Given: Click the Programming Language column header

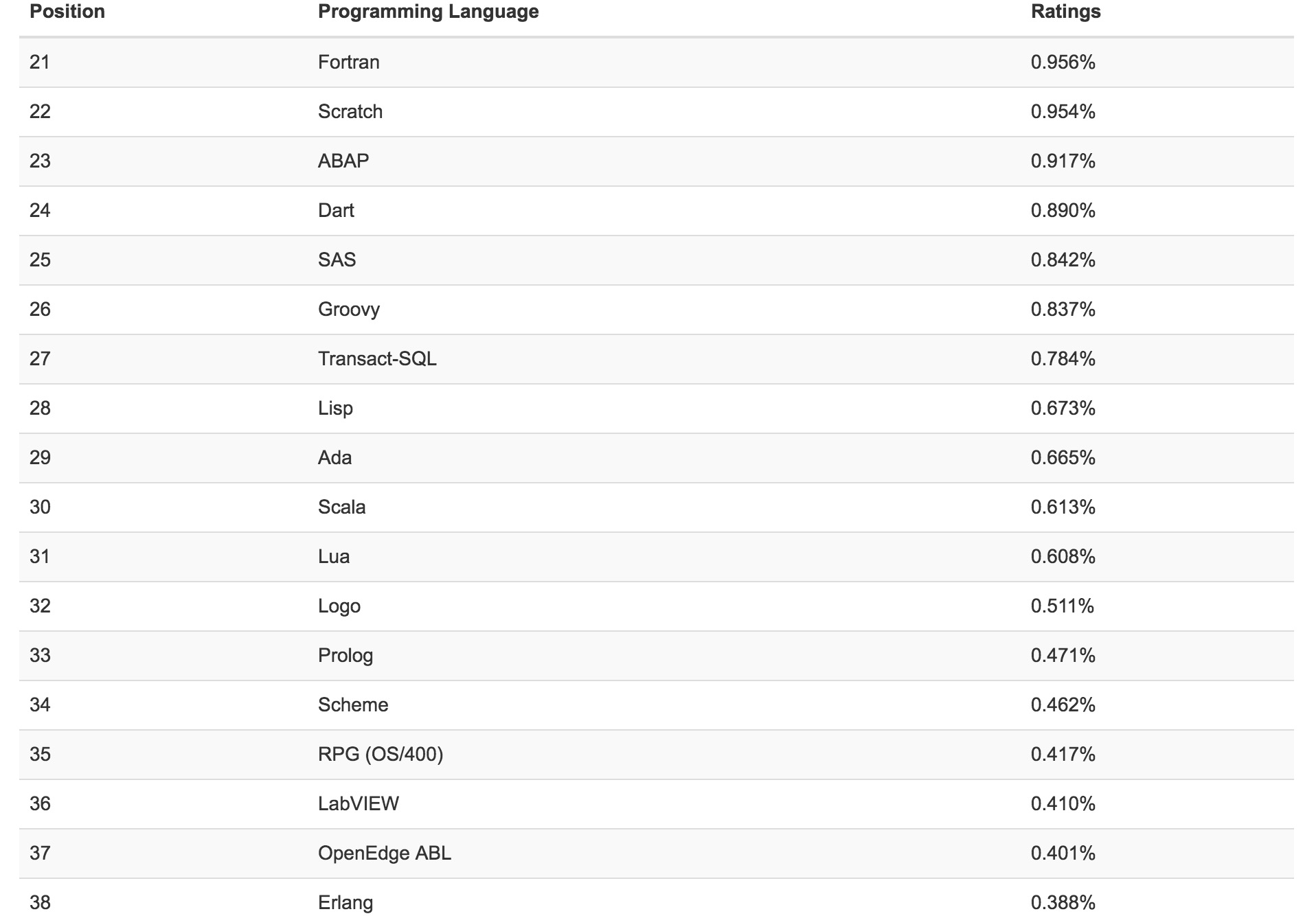Looking at the screenshot, I should point(428,12).
